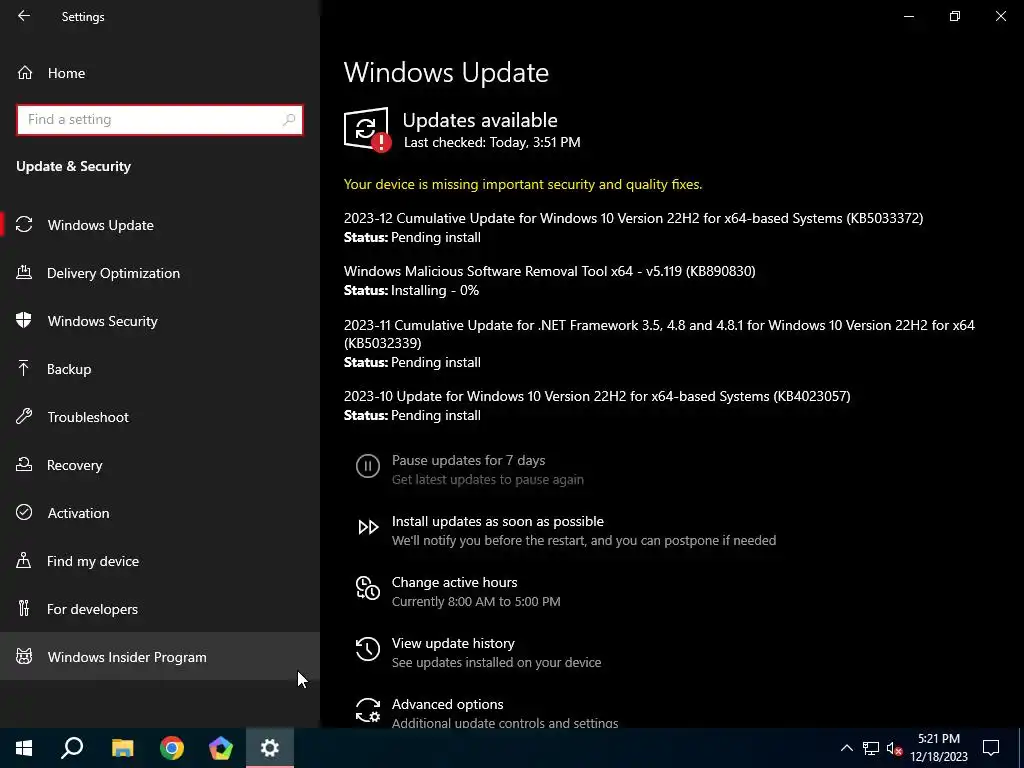This screenshot has height=768, width=1024.
Task: Click the Settings gear on the taskbar
Action: point(270,748)
